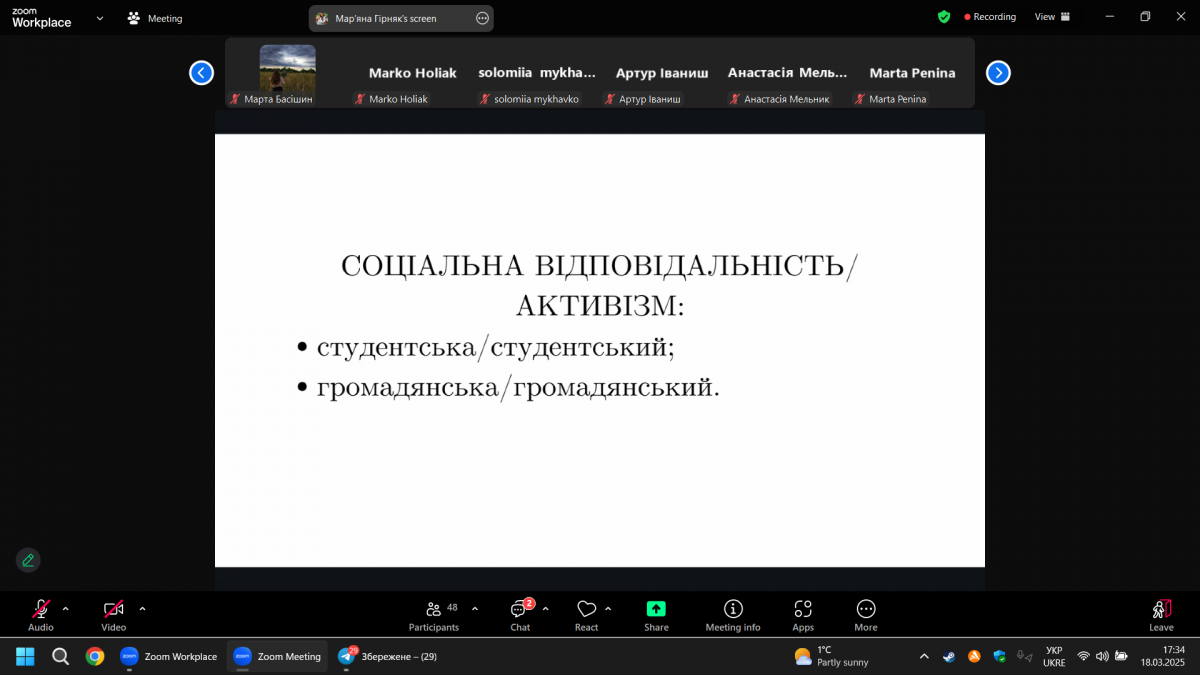Screen dimensions: 1200x675
Task: Open the volume control in the taskbar
Action: point(1101,656)
